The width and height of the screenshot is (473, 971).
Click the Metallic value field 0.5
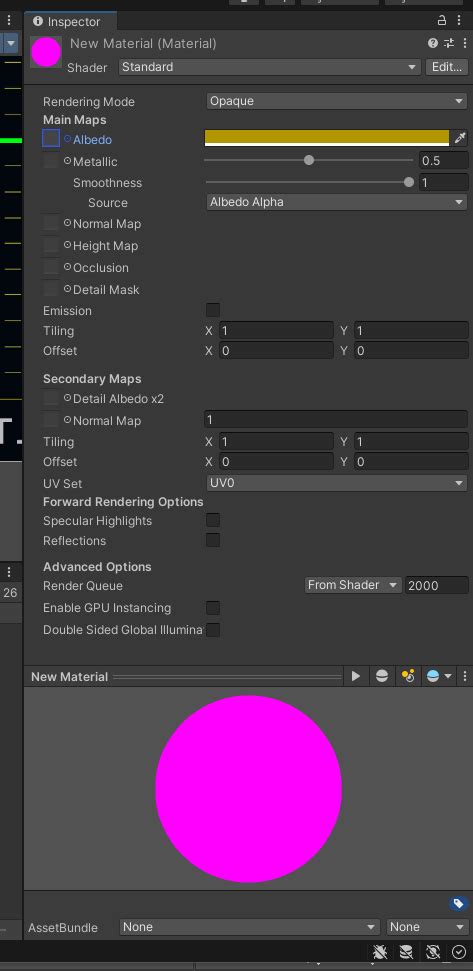[443, 161]
